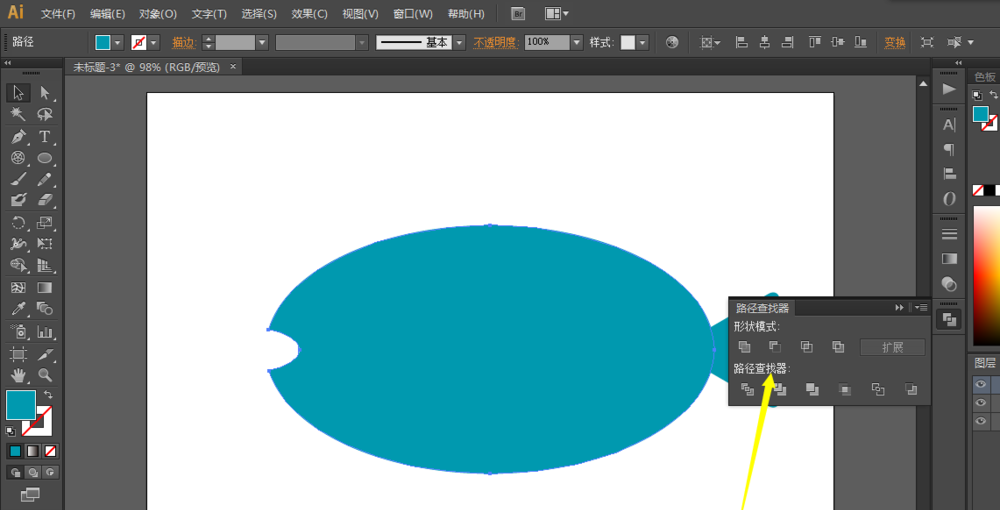Open stroke color dropdown in control bar

(154, 43)
